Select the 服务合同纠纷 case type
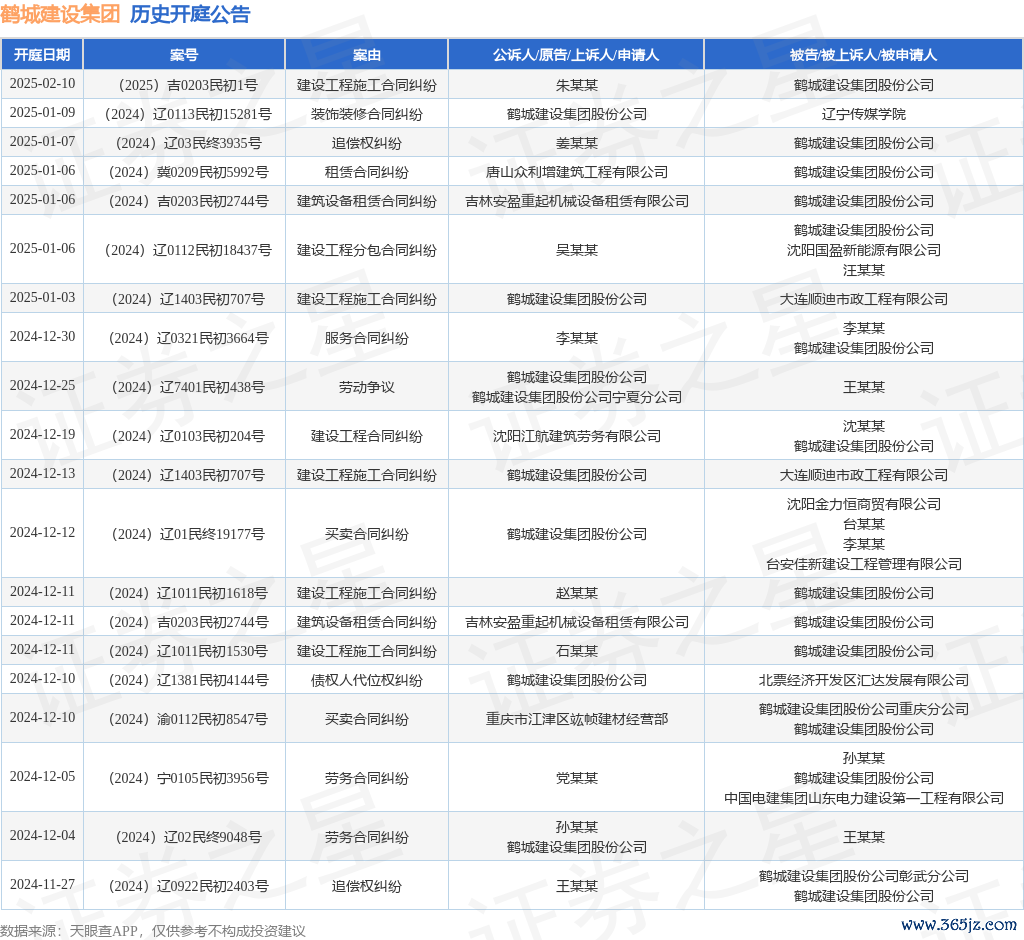1024x940 pixels. [x=366, y=338]
